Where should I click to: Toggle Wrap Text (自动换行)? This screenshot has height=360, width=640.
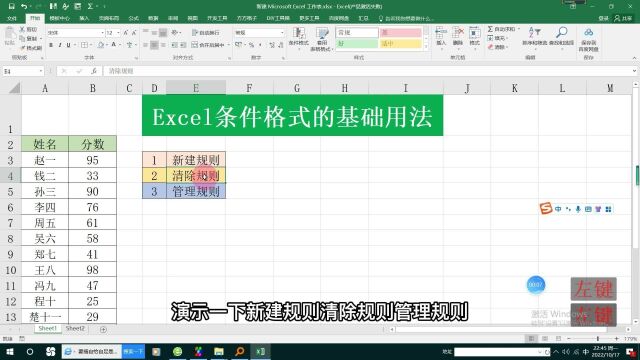(x=206, y=33)
